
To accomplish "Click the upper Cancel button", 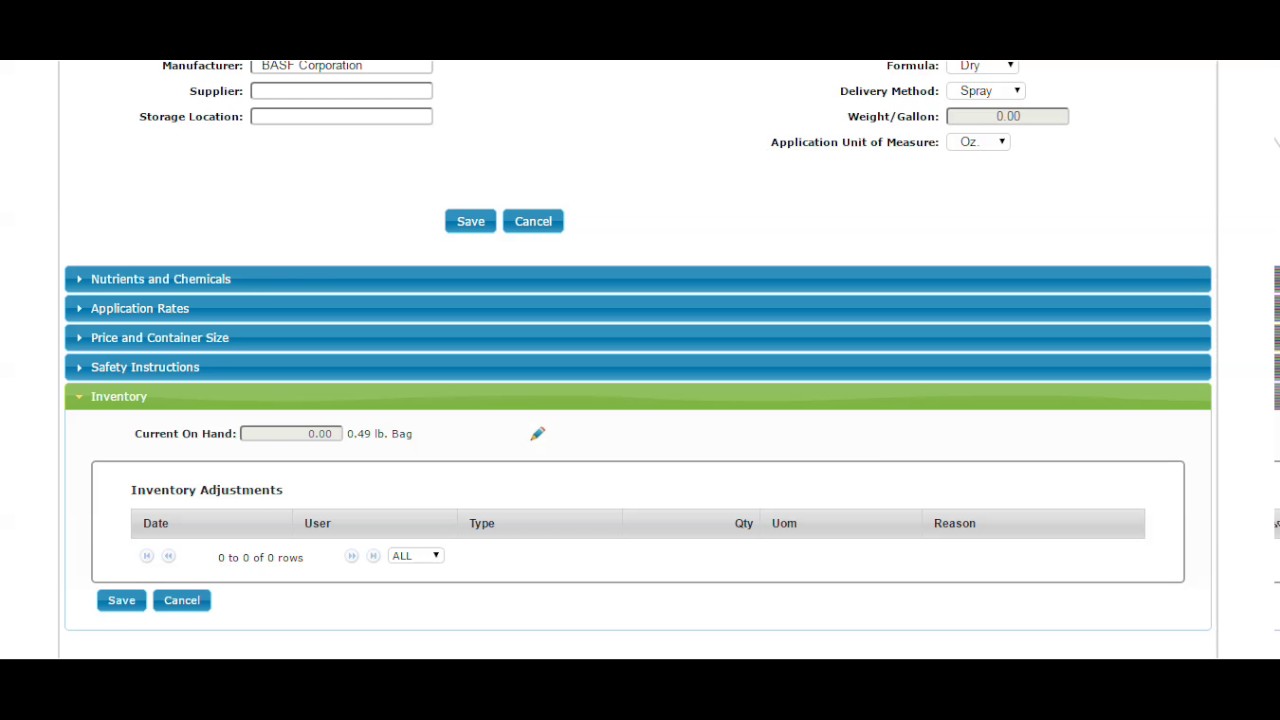I will [533, 221].
